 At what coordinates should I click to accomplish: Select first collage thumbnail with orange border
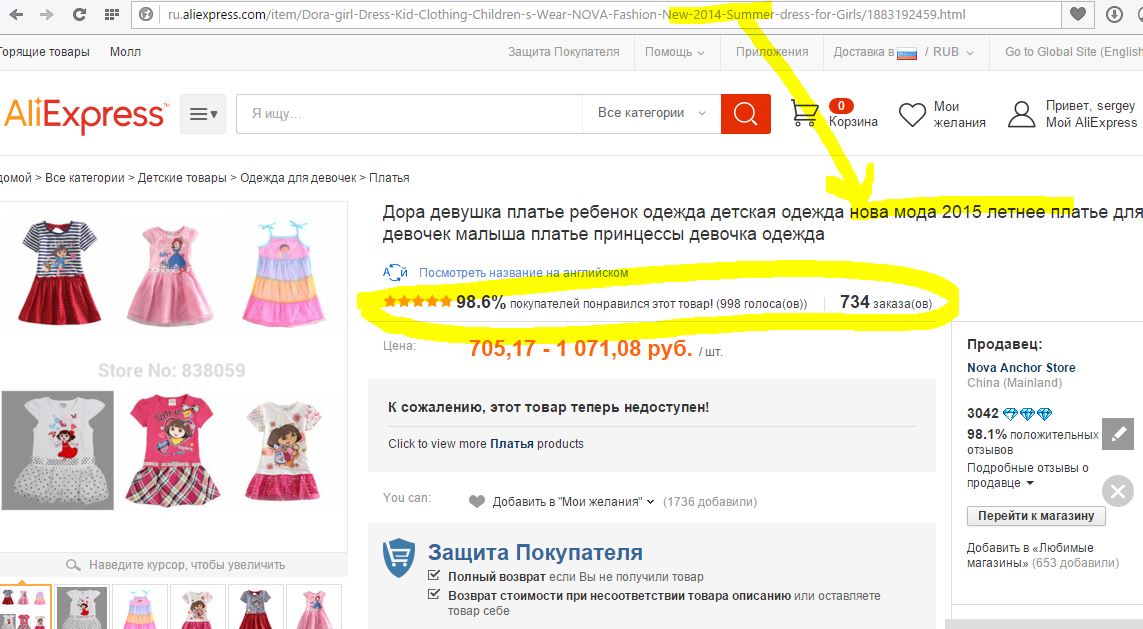tap(26, 607)
